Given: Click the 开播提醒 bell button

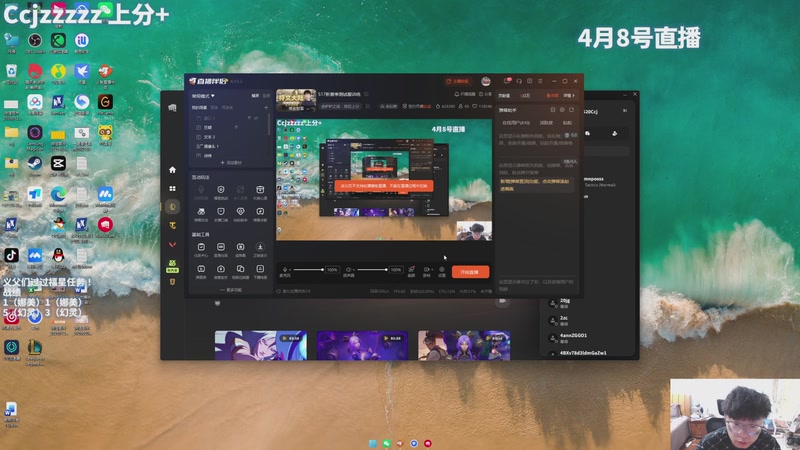Looking at the screenshot, I should 464,94.
